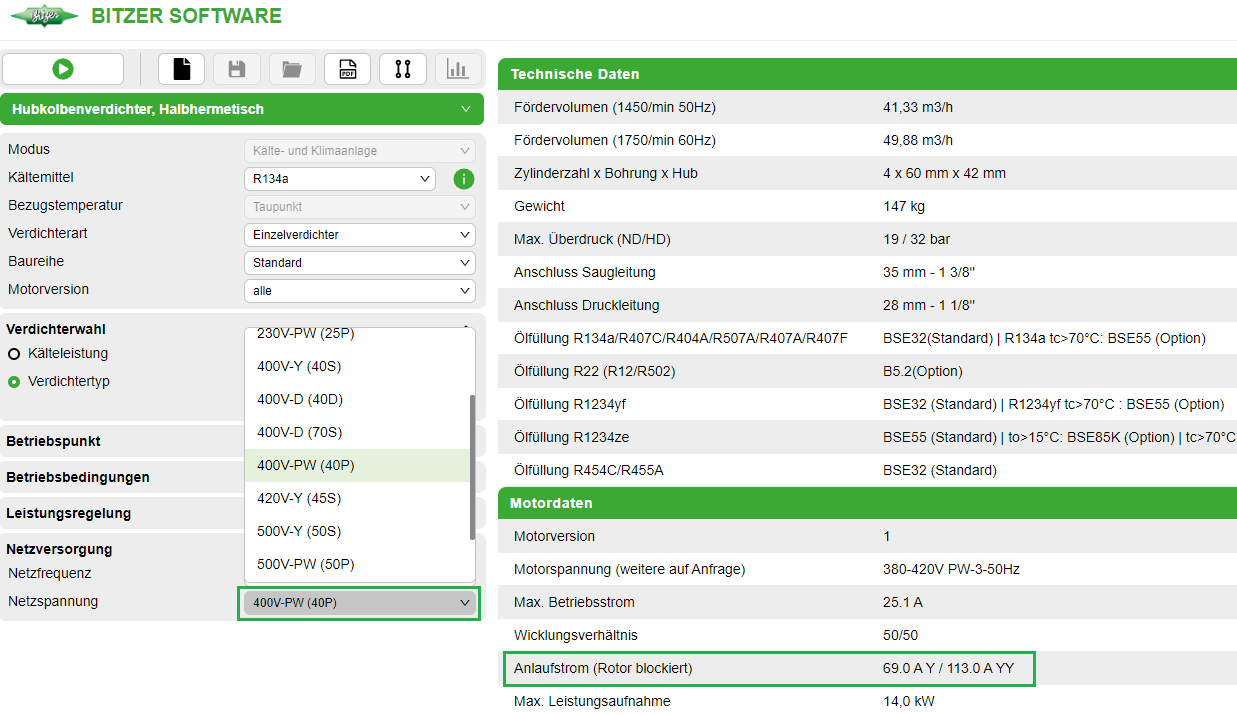Screen dimensions: 1237x715
Task: Click the green refrigerant info icon
Action: point(463,179)
